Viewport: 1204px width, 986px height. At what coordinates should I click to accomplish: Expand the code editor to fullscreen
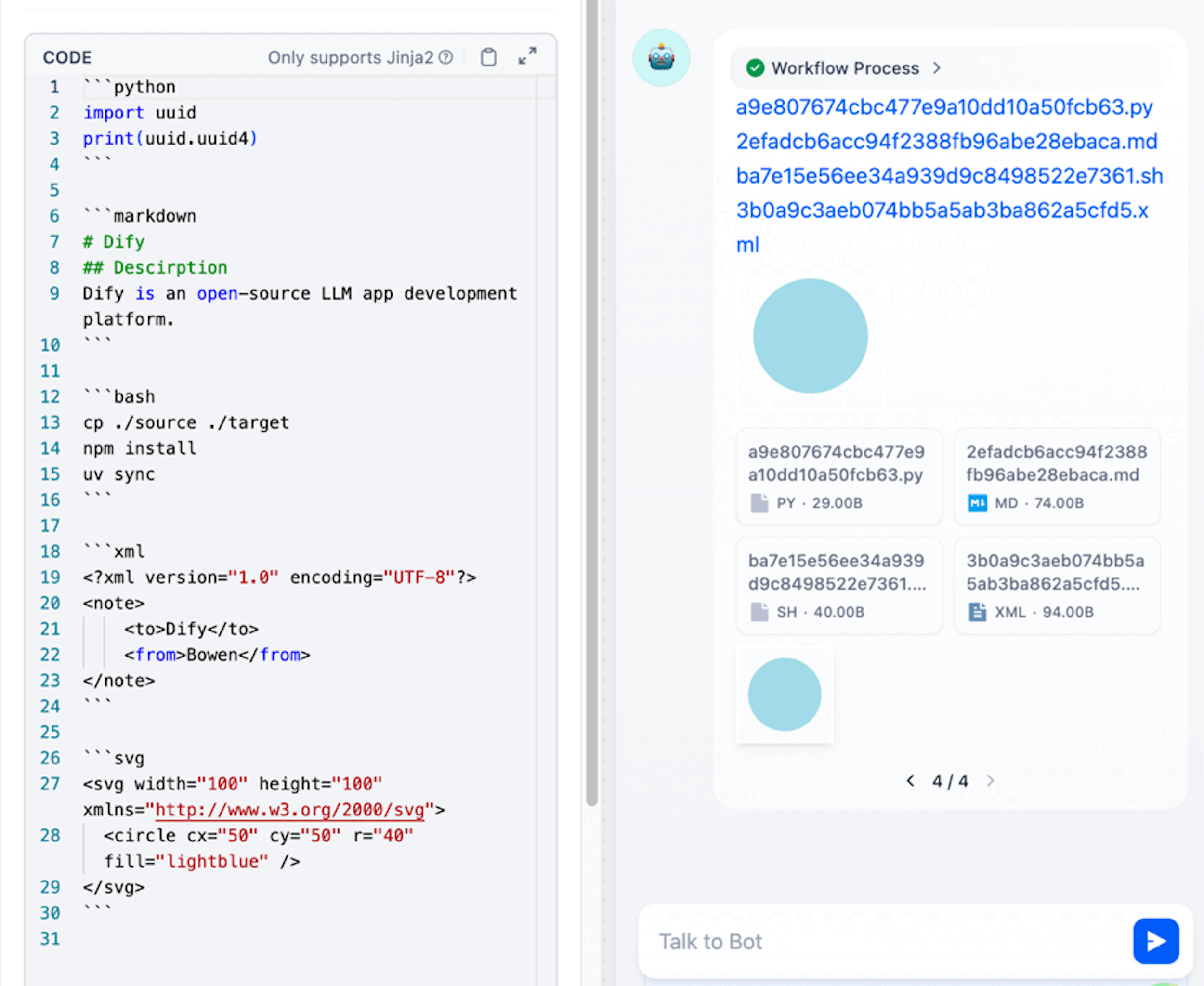[x=527, y=56]
